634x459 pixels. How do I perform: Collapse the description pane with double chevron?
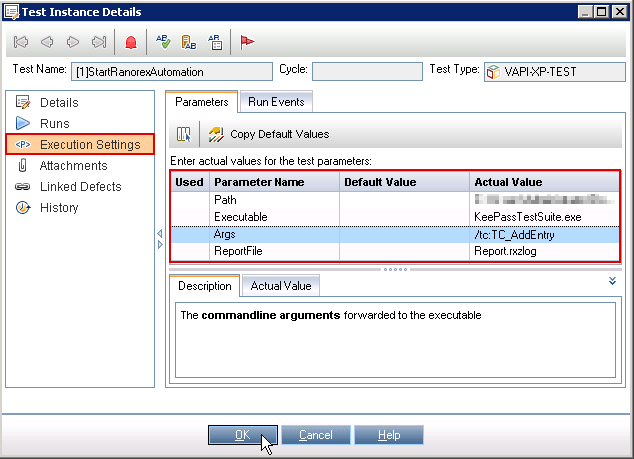pyautogui.click(x=612, y=281)
